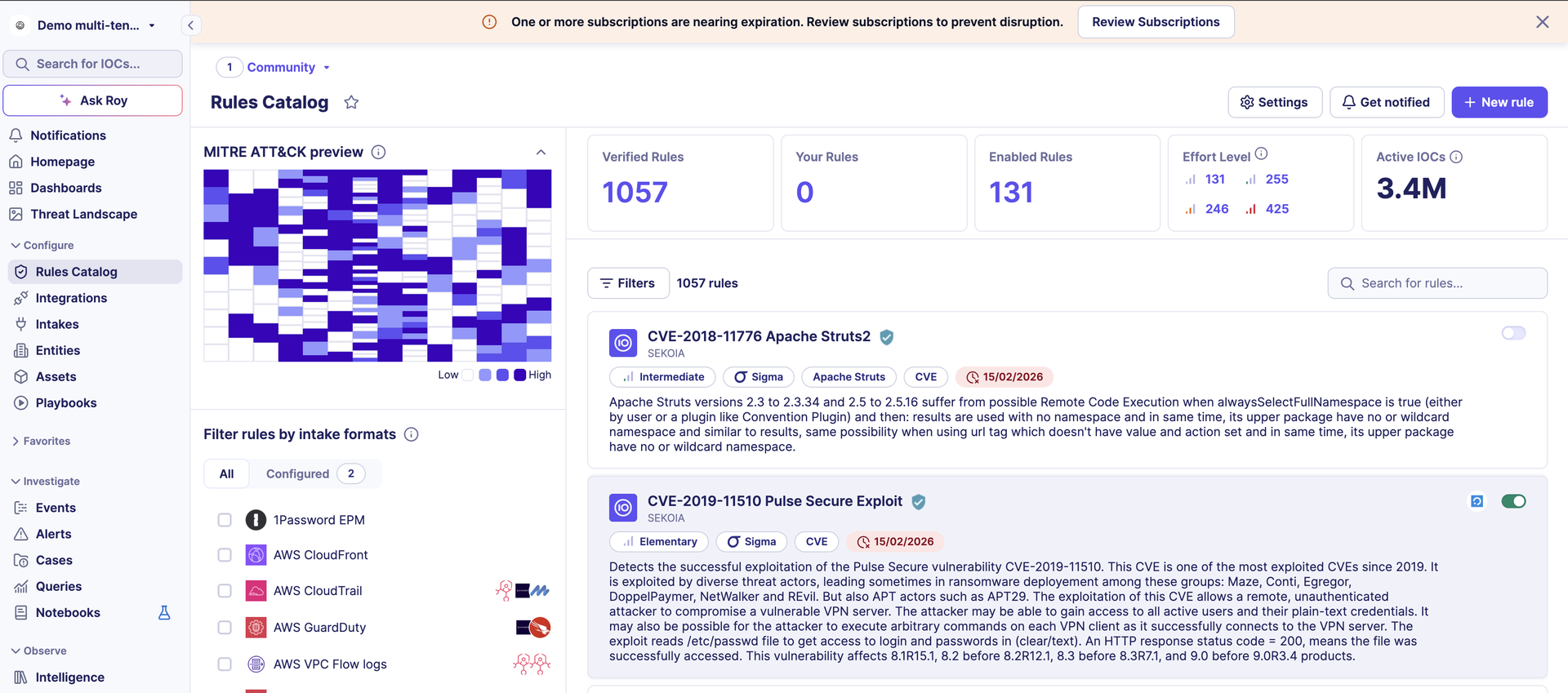Open Dashboards sidebar item
The width and height of the screenshot is (1568, 693).
(x=65, y=188)
